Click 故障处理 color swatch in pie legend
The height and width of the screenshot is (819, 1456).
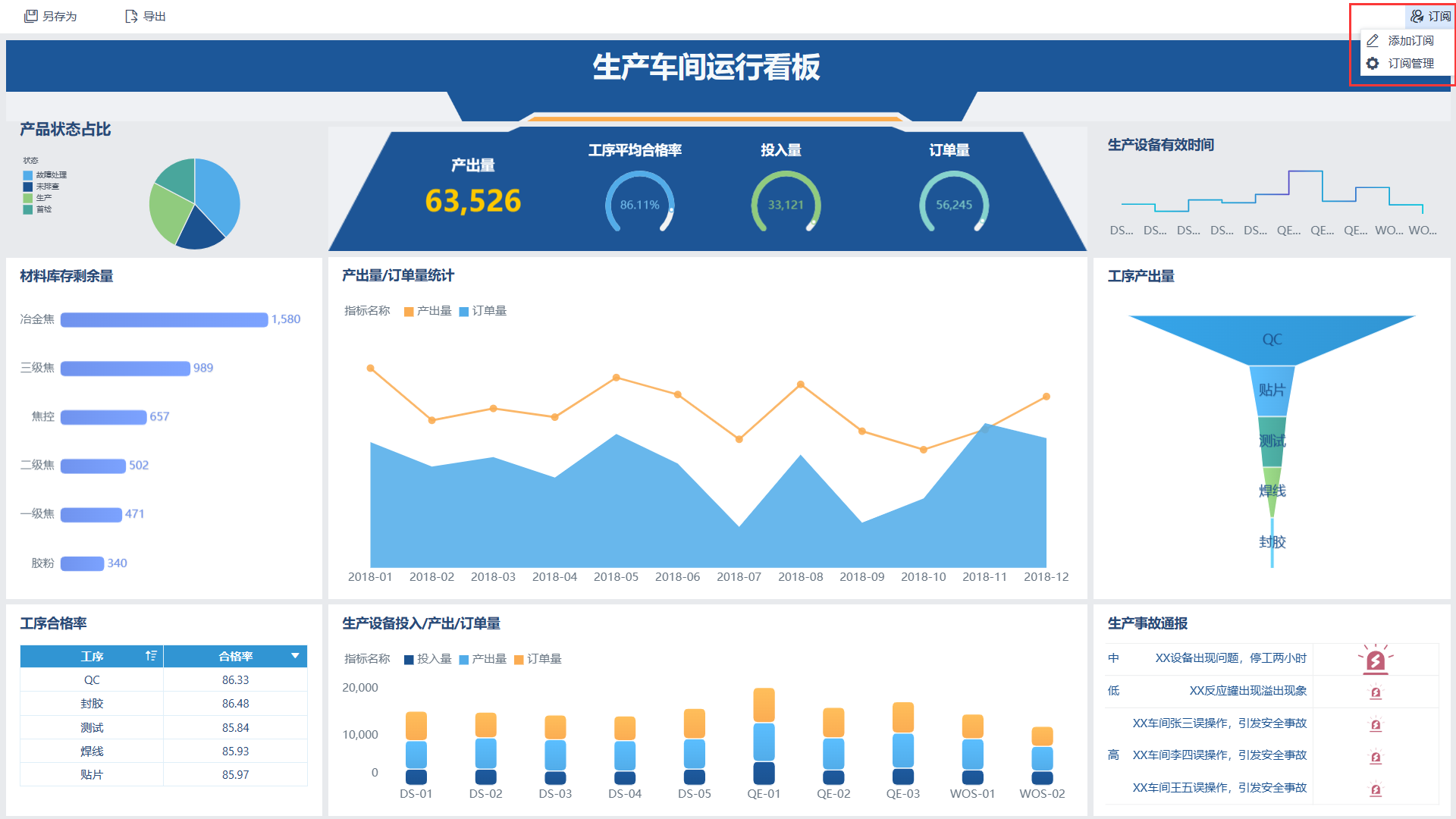(x=28, y=175)
